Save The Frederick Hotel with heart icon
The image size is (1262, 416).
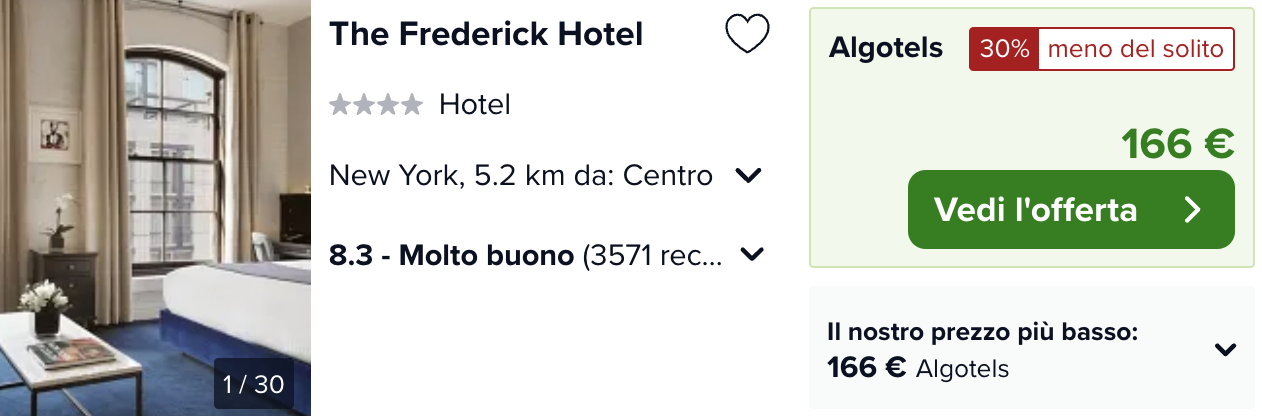tap(747, 35)
